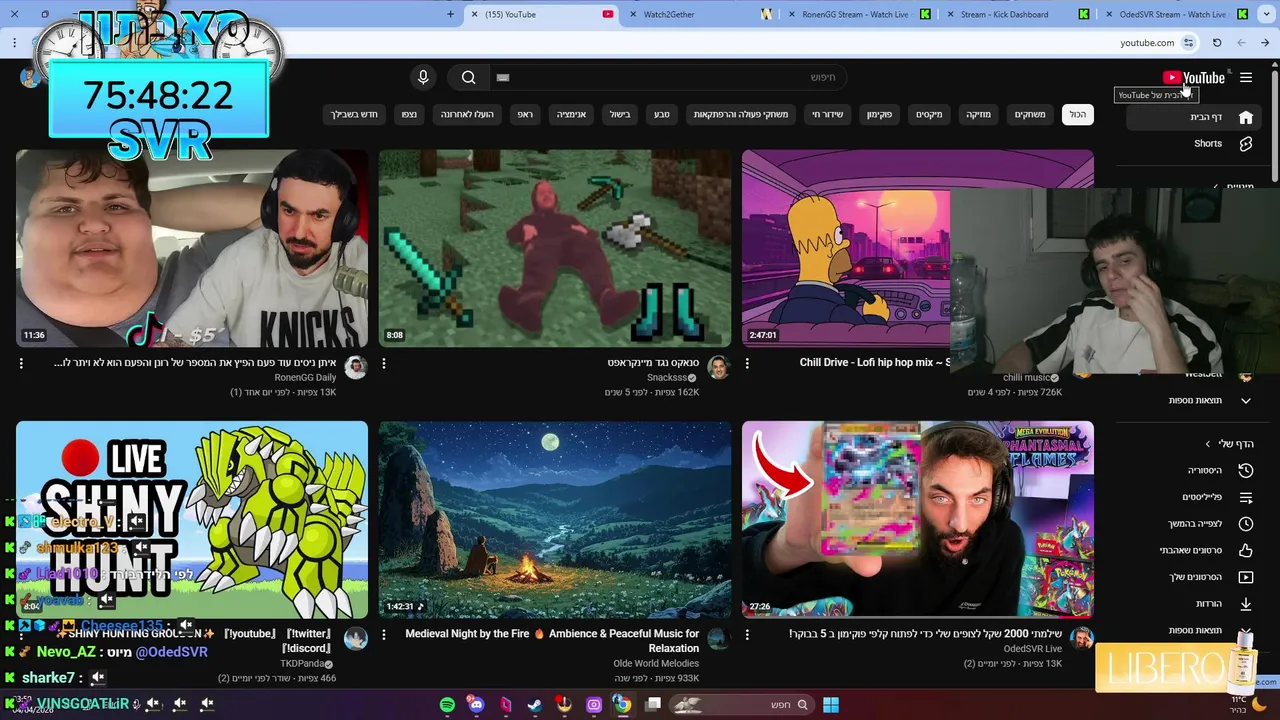Open the Minecraft Snacksss video thumbnail
The width and height of the screenshot is (1280, 720).
(x=555, y=248)
